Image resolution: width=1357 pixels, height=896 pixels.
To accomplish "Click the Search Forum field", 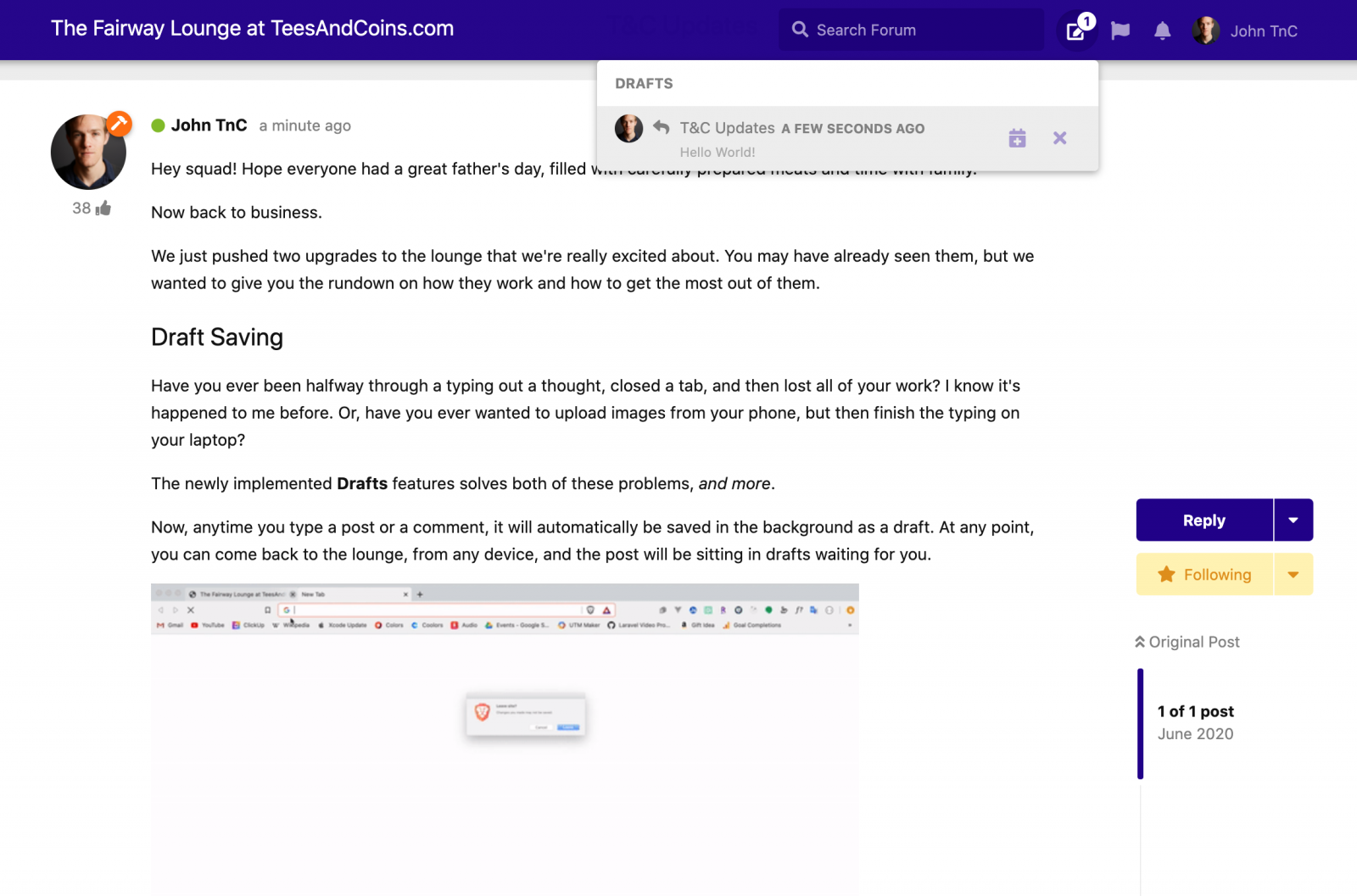I will [x=911, y=30].
